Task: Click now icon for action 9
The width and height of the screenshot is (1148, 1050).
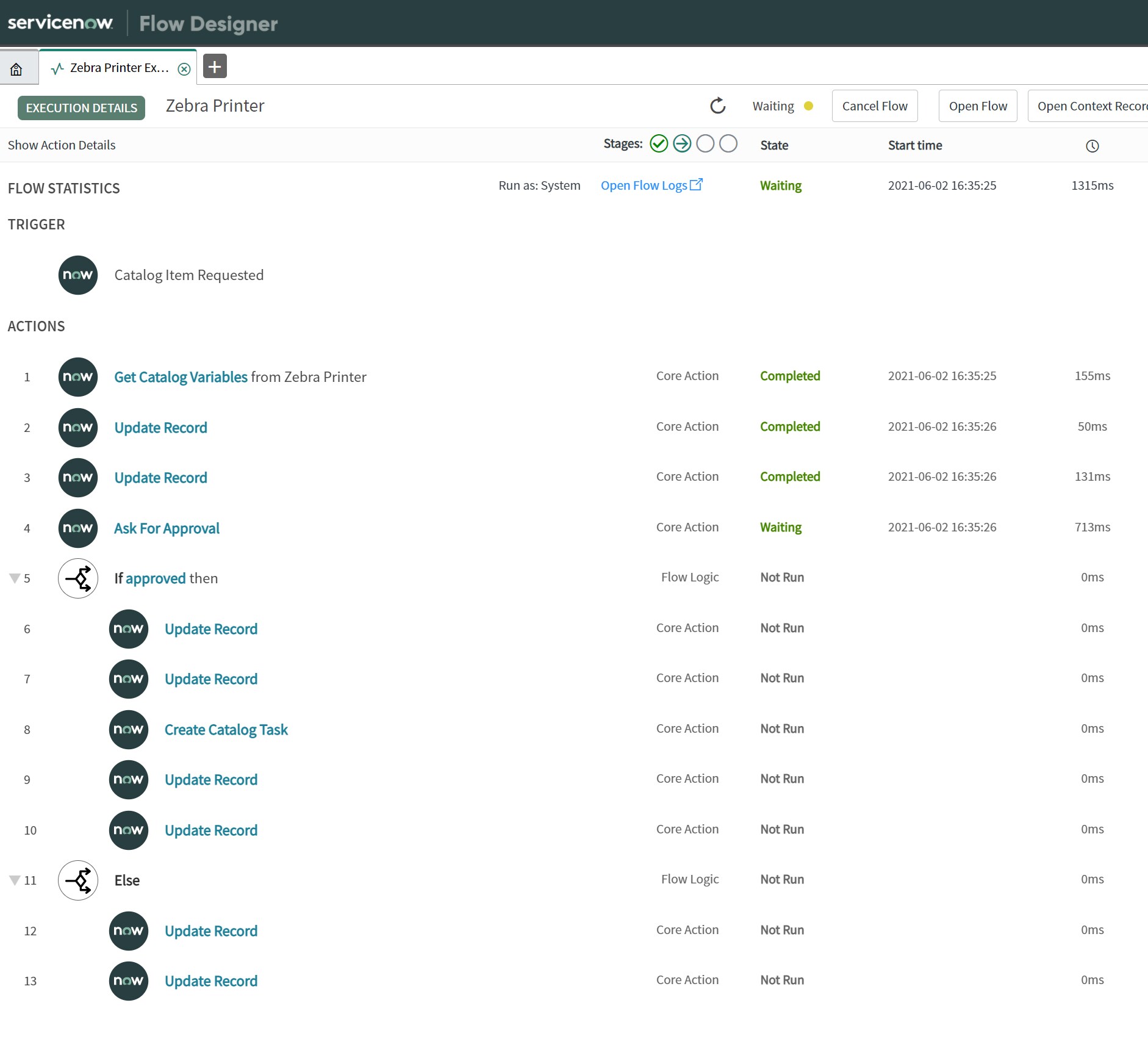Action: pyautogui.click(x=129, y=780)
